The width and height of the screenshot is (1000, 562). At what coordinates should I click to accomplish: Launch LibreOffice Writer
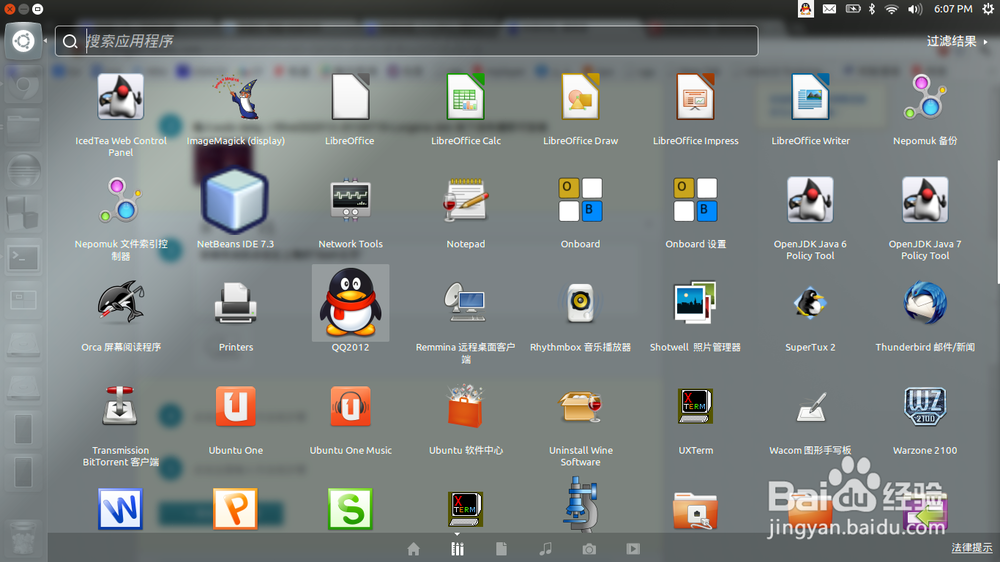(x=810, y=97)
